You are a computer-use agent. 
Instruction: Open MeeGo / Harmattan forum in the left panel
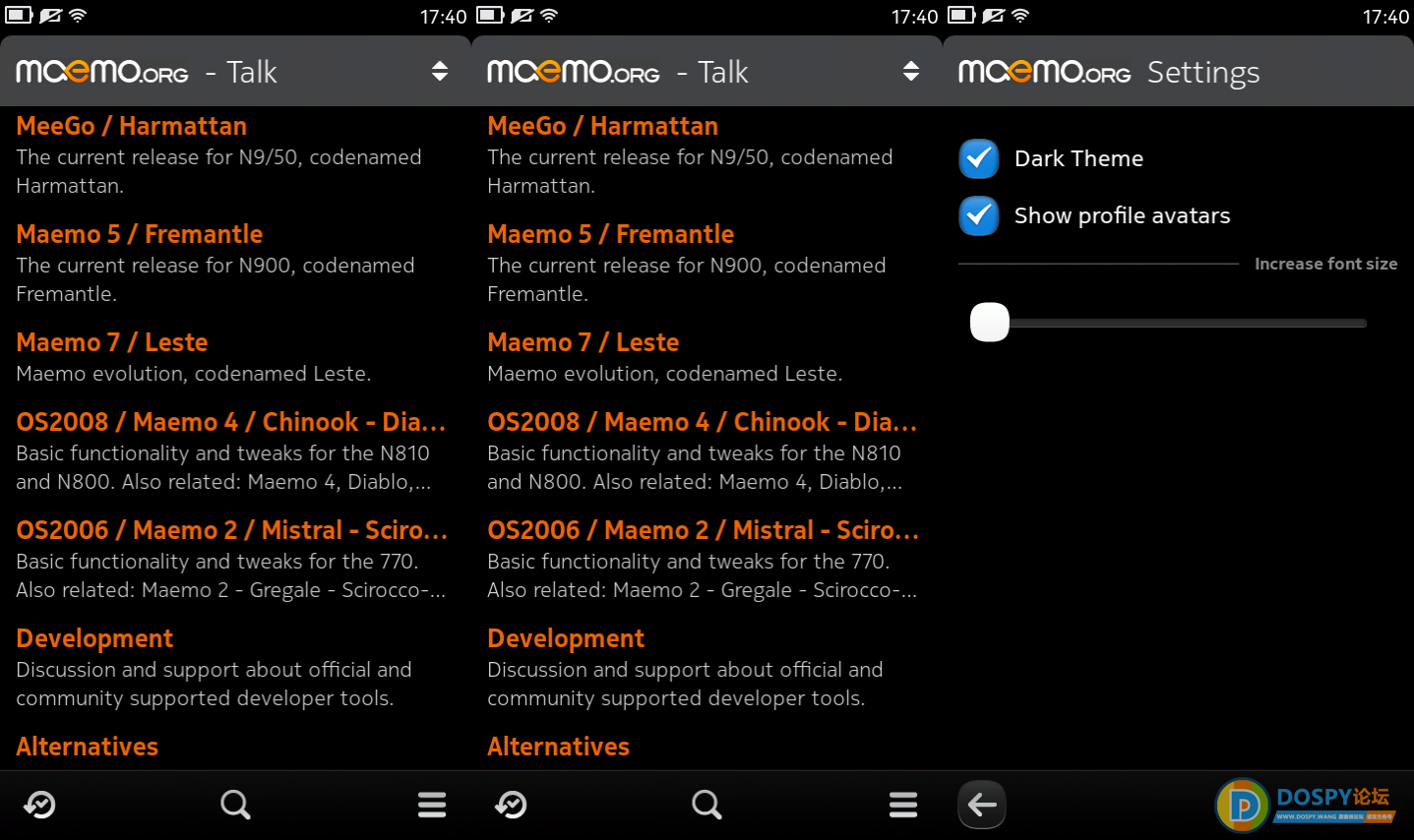point(132,126)
